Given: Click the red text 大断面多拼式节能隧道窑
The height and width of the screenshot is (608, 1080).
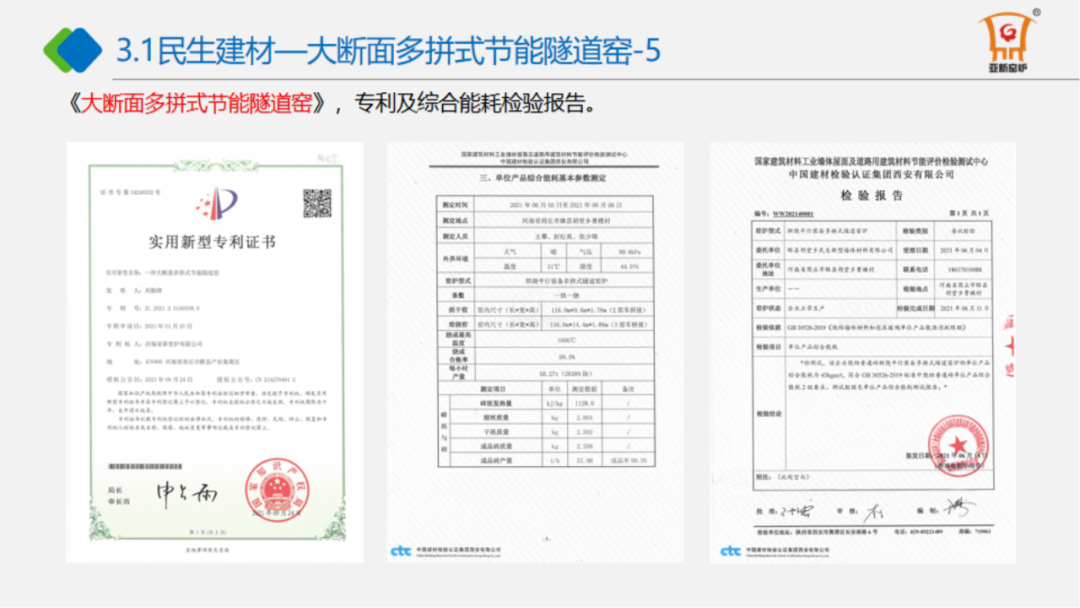Looking at the screenshot, I should pos(200,103).
